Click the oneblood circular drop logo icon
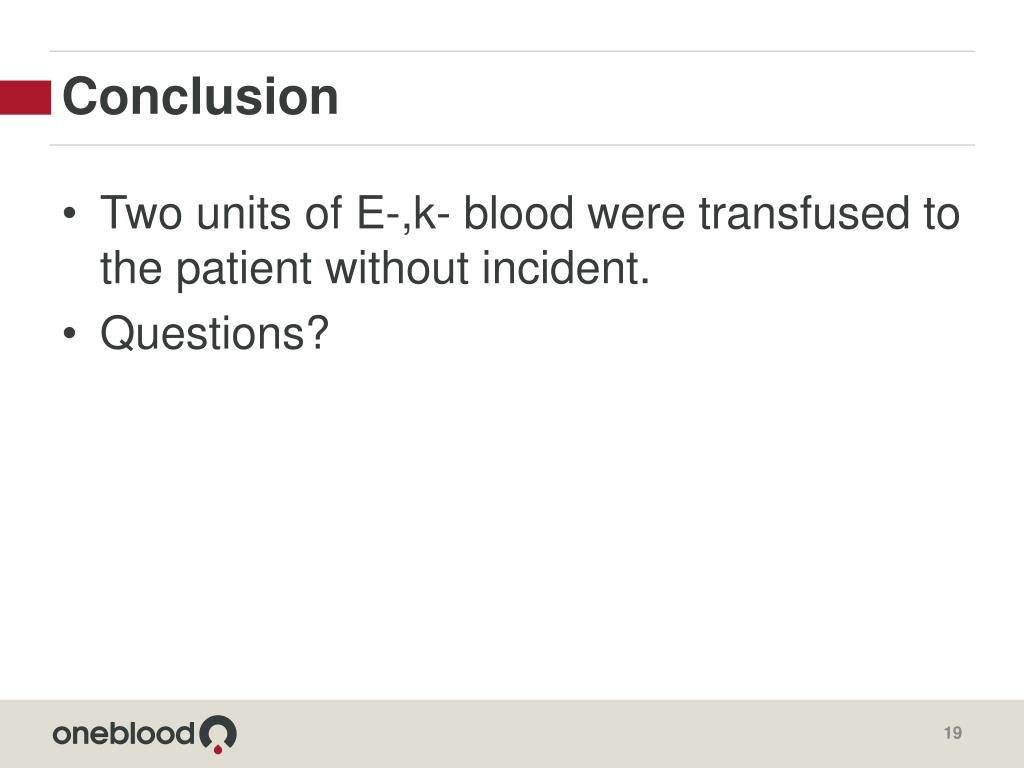 217,734
